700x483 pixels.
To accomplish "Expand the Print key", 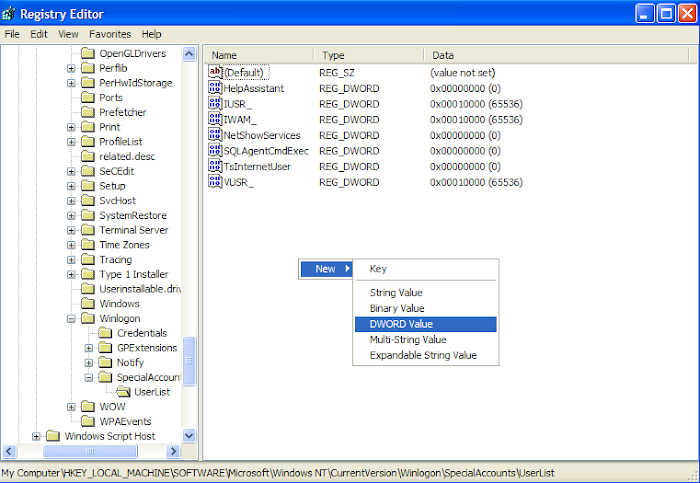I will tap(71, 127).
